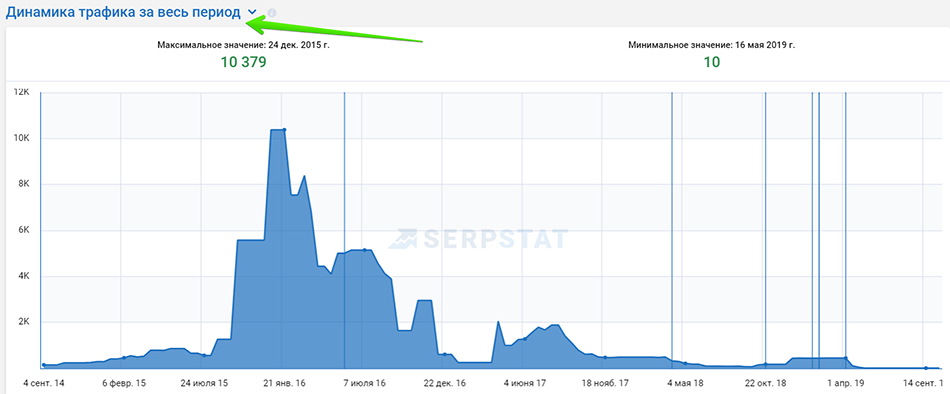Click the '22 дек. 16' date label

click(x=445, y=384)
